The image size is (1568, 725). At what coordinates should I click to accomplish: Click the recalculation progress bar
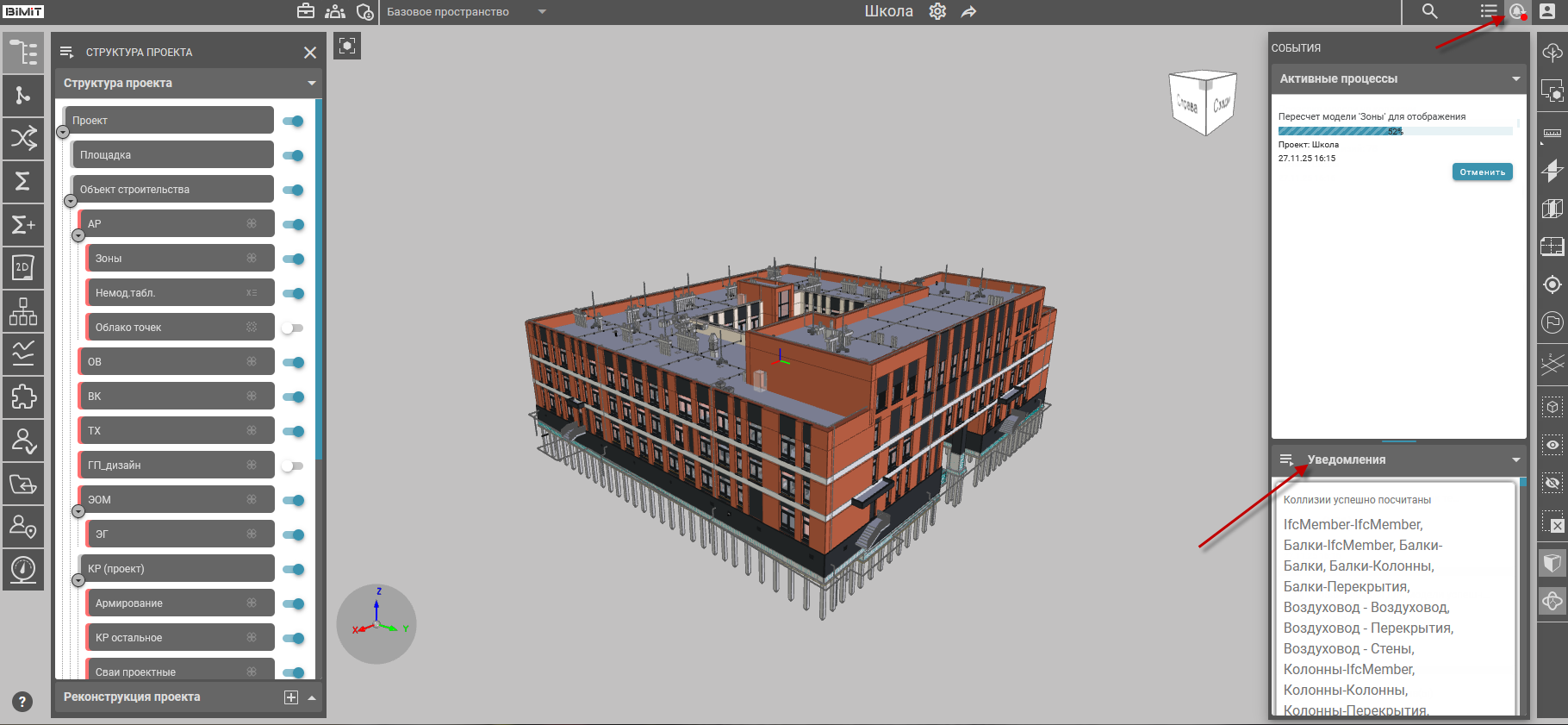coord(1394,131)
